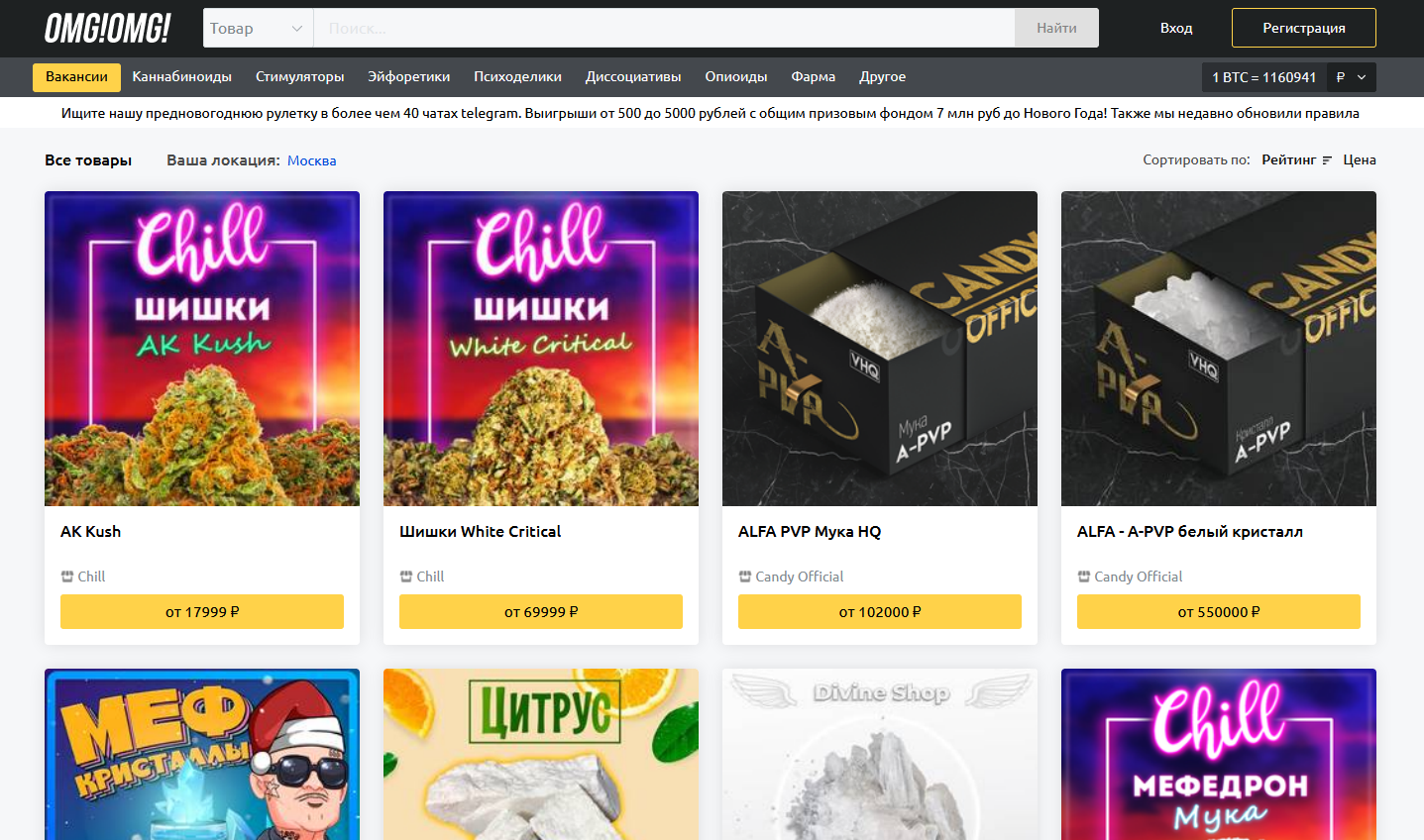Open the AK Kush product thumbnail
This screenshot has height=840, width=1424.
[202, 349]
